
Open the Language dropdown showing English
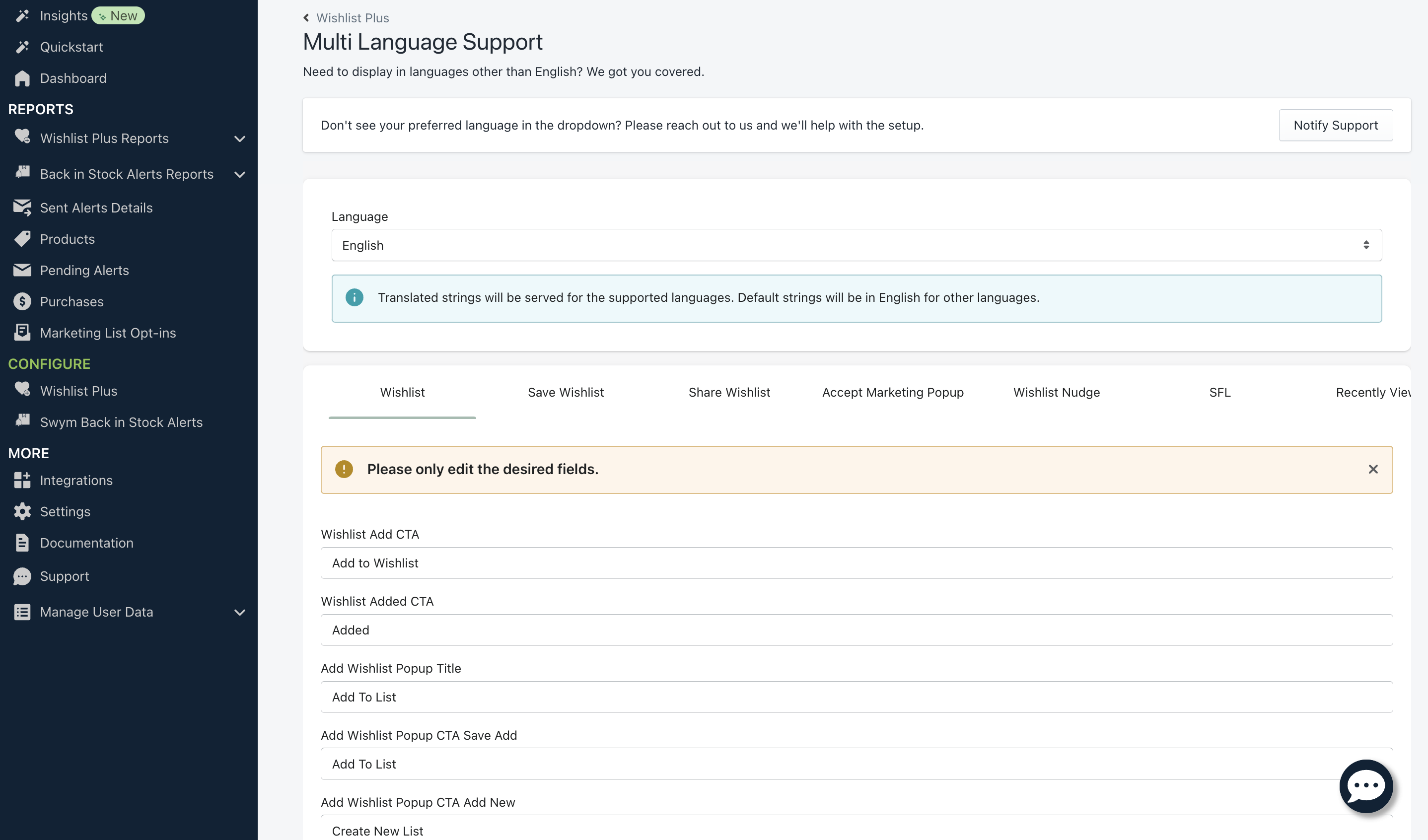856,245
